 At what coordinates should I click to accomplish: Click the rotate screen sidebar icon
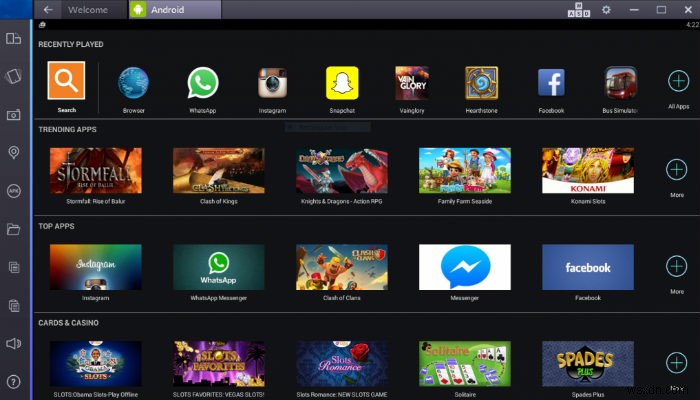point(13,76)
